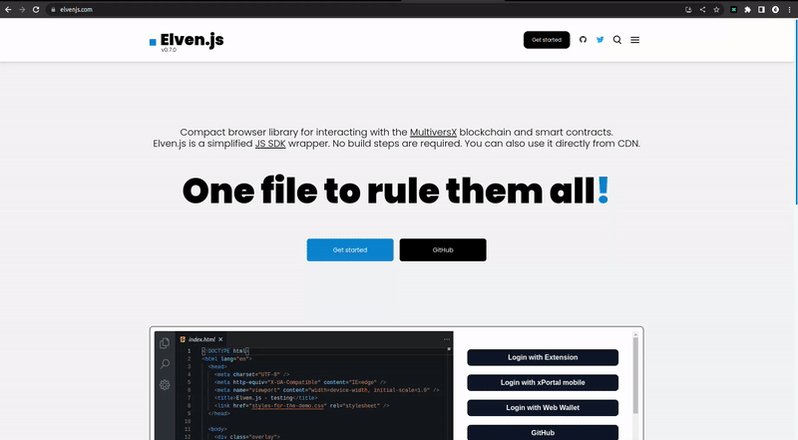Click the black Get started button in header
The height and width of the screenshot is (440, 798).
(547, 40)
